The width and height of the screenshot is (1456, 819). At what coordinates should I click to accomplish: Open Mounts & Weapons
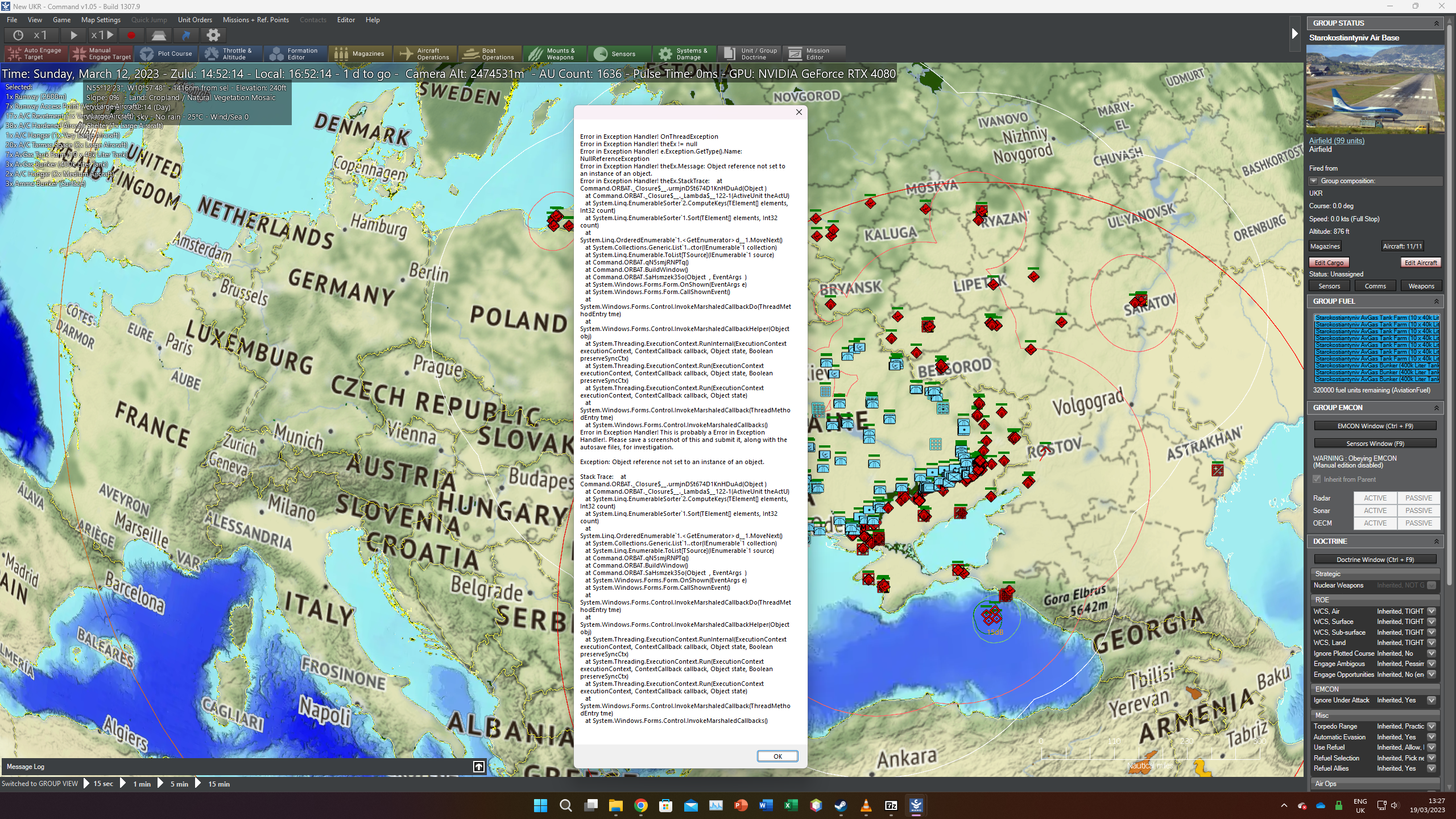point(555,53)
